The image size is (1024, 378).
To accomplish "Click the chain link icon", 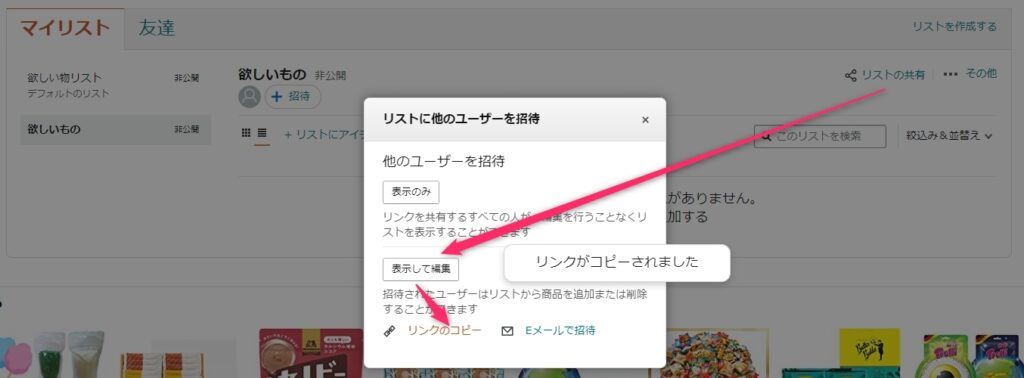I will (390, 331).
